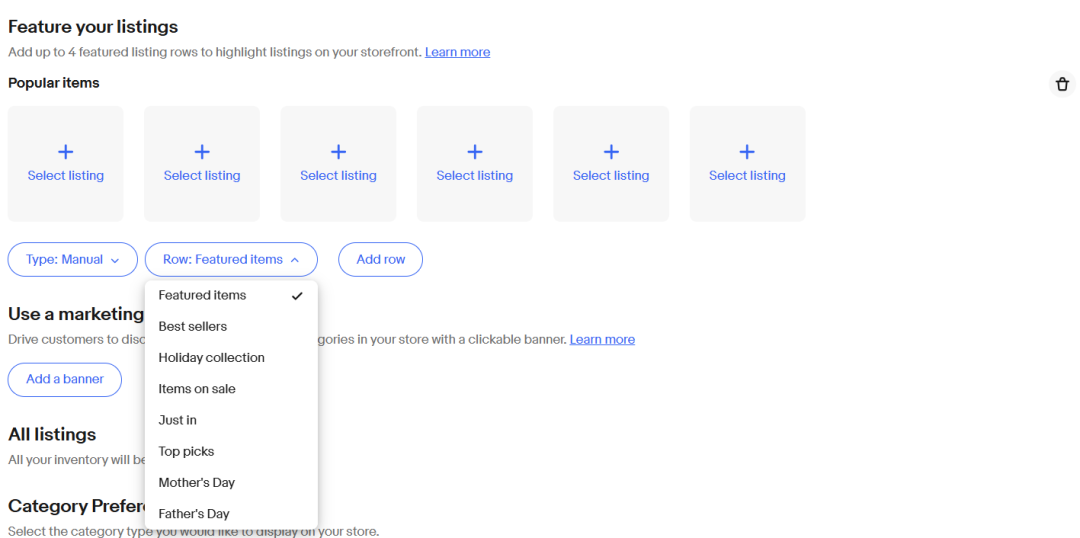This screenshot has height=538, width=1080.
Task: Select Father's Day row option
Action: point(194,514)
